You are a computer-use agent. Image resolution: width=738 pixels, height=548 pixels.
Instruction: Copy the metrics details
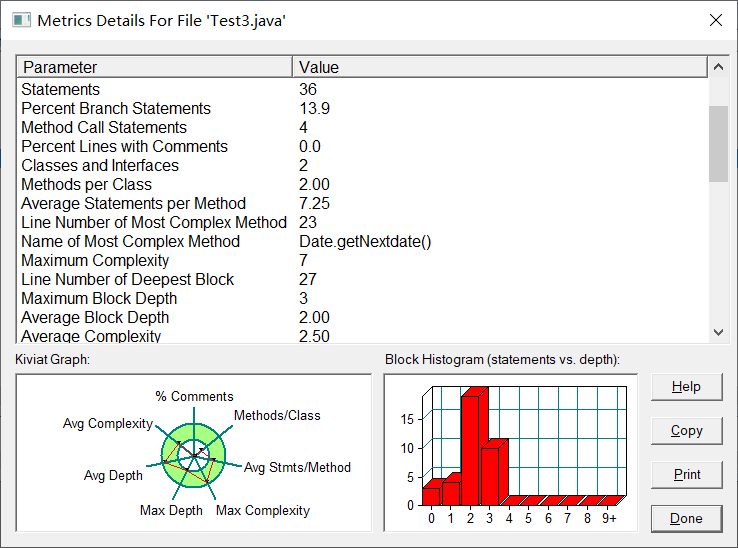[x=686, y=431]
